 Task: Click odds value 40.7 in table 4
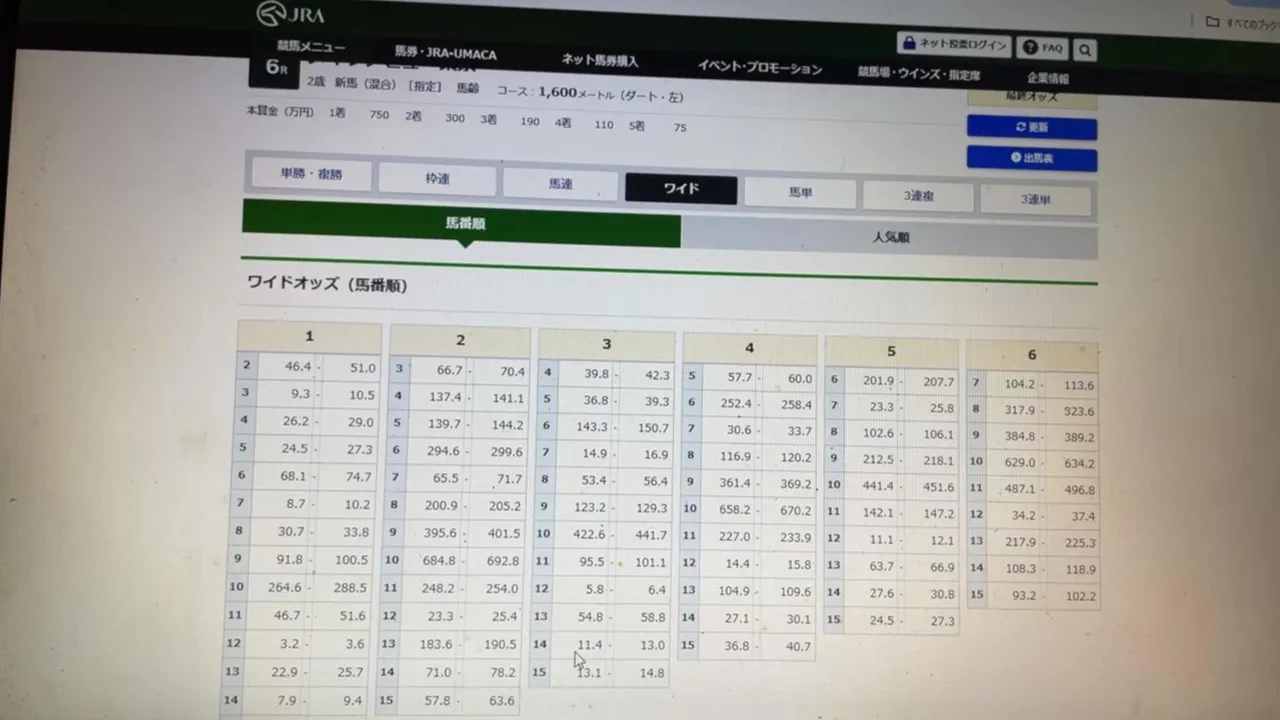click(799, 647)
